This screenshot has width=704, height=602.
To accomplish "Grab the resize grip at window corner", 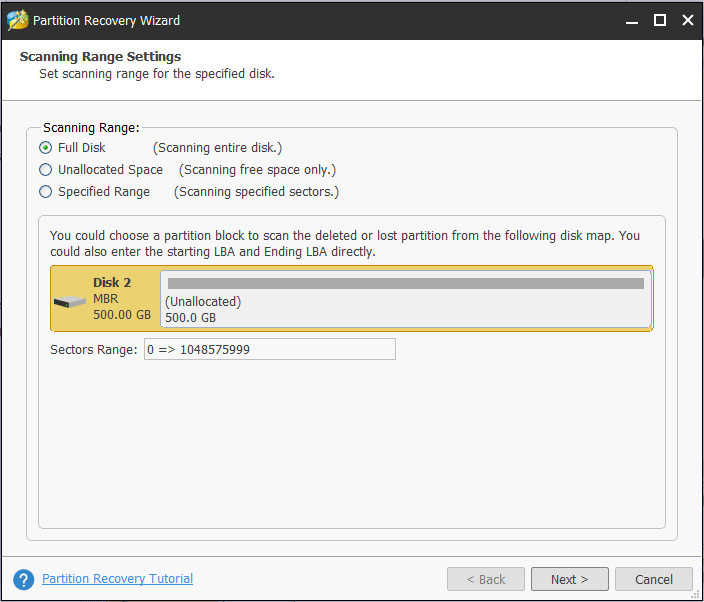I will coord(696,595).
